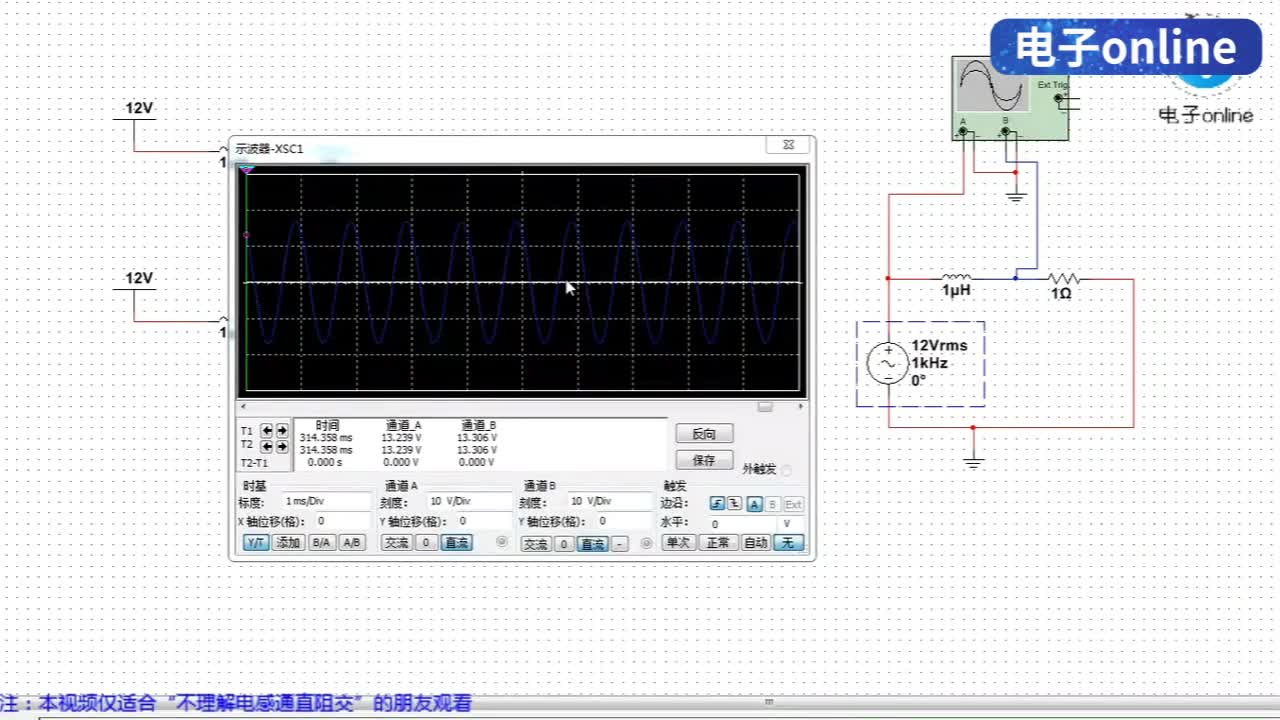This screenshot has width=1280, height=720.
Task: Select the ground symbol under the oscilloscope
Action: pos(1016,195)
